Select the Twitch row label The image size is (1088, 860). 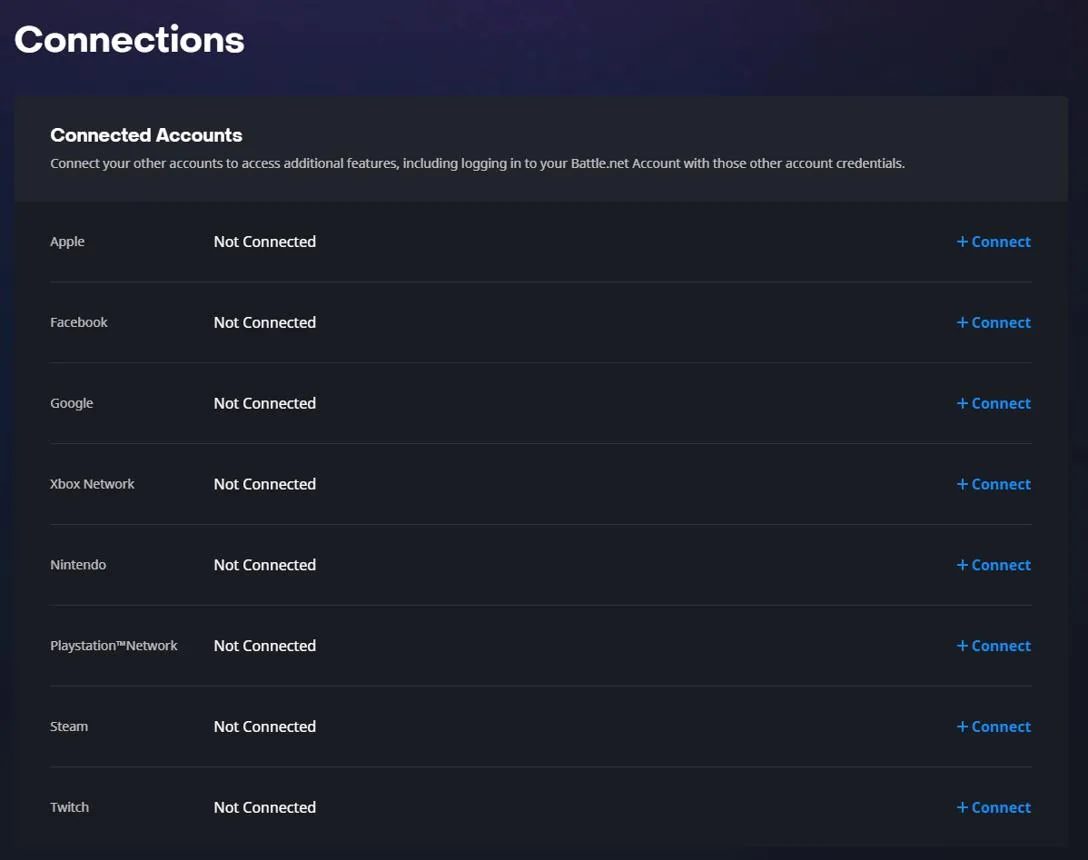69,807
